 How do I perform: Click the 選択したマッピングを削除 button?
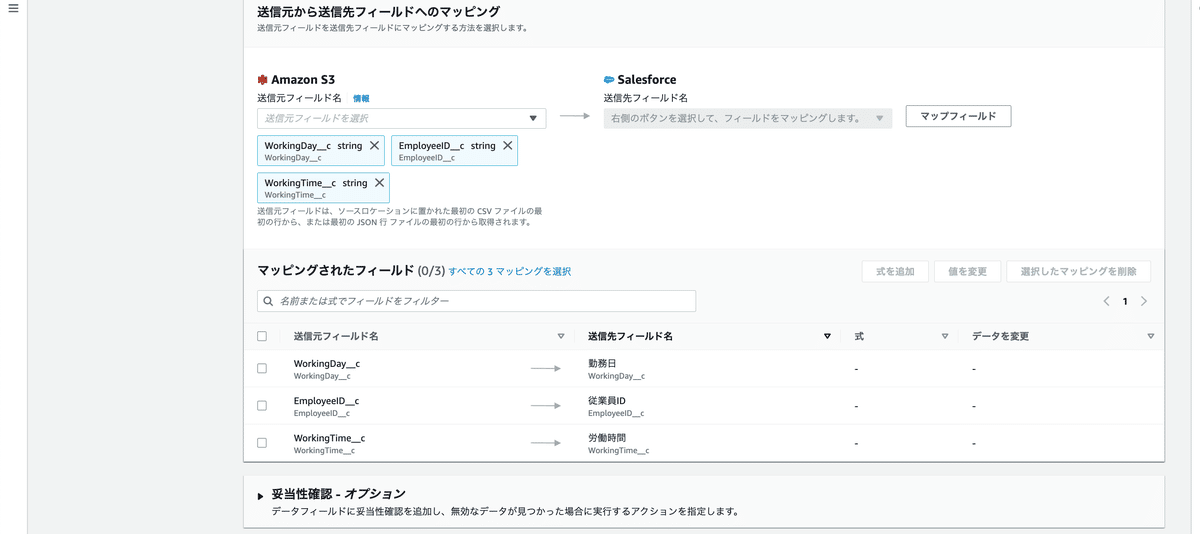coord(1079,271)
